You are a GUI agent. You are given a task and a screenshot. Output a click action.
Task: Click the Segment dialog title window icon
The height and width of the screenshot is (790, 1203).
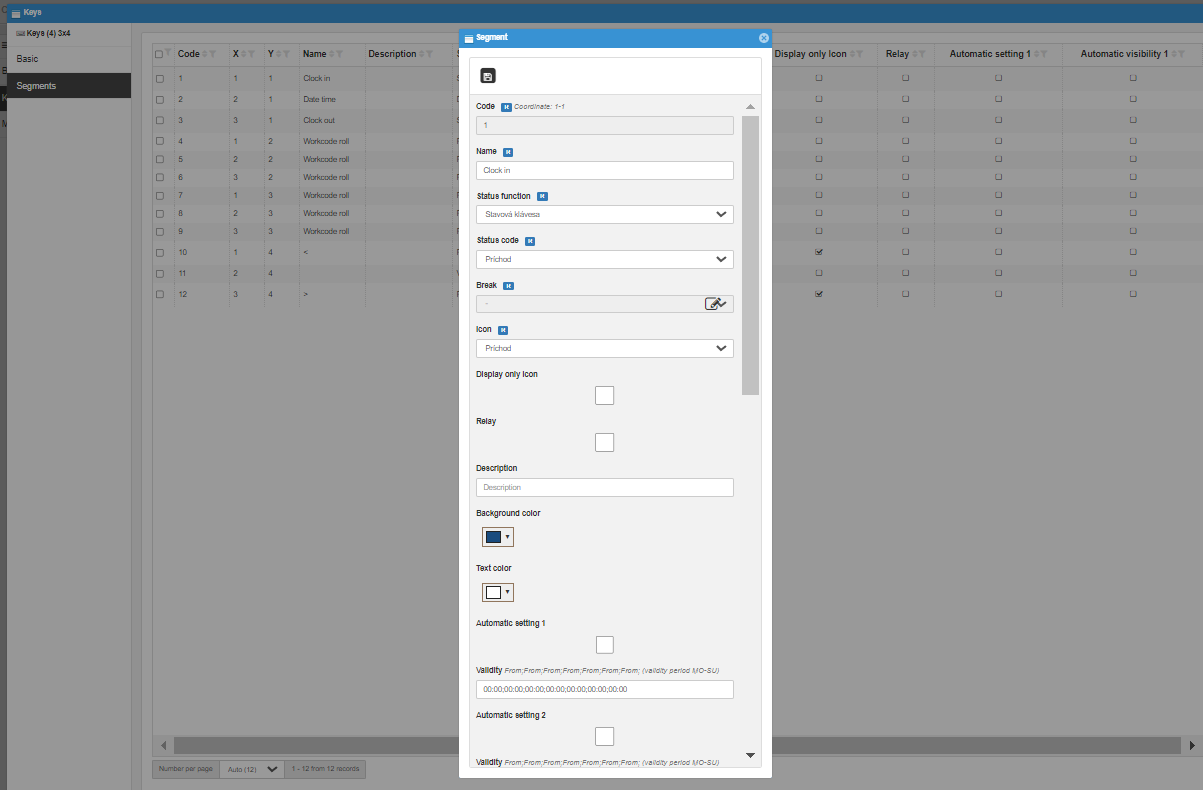click(469, 38)
